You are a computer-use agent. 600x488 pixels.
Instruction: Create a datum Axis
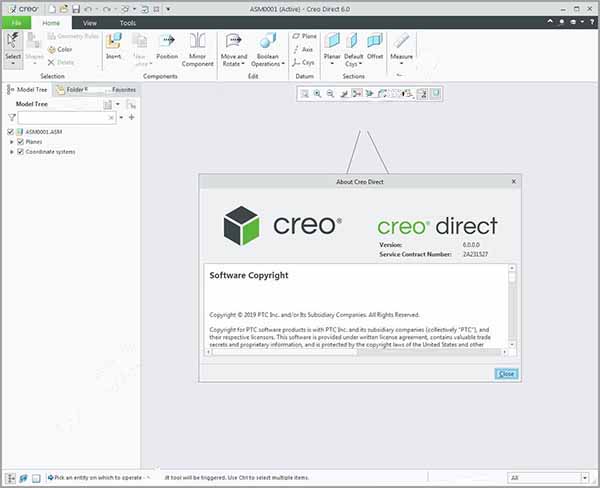pos(303,49)
